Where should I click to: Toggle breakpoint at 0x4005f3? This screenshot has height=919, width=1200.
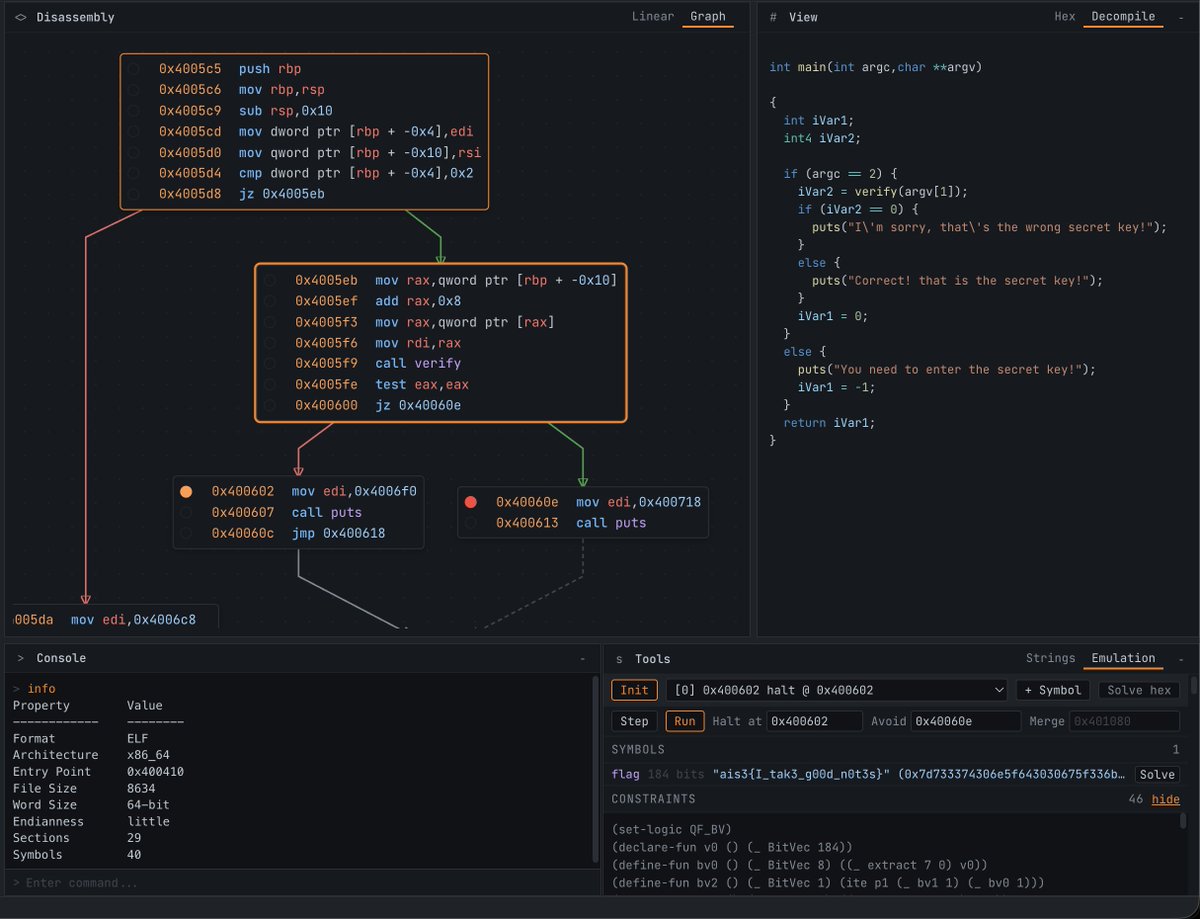click(270, 322)
